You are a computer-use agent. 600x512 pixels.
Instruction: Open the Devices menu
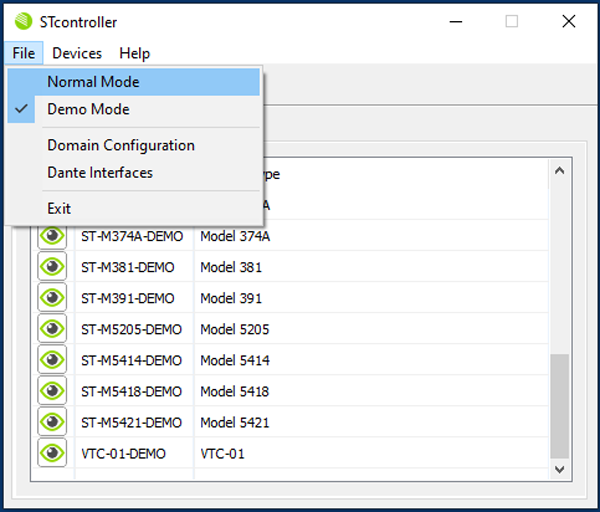point(77,53)
